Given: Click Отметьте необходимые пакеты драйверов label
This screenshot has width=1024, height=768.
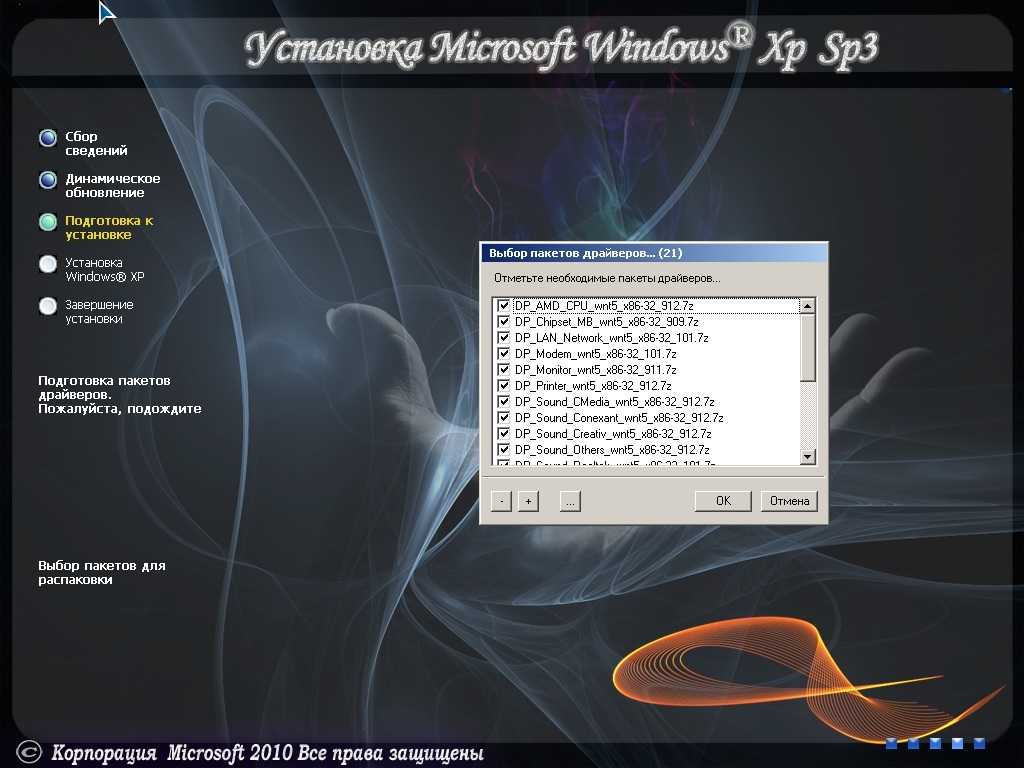Looking at the screenshot, I should tap(607, 278).
